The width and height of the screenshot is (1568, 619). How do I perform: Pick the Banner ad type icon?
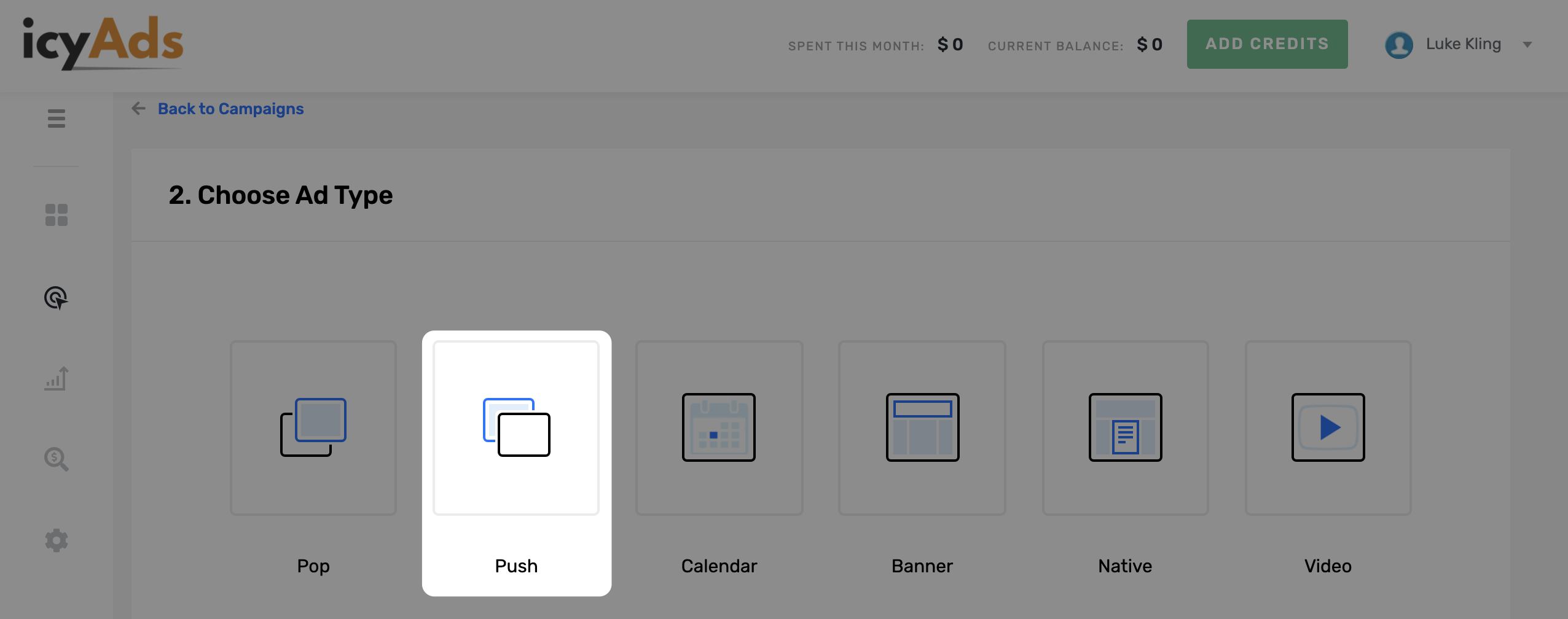(x=922, y=427)
